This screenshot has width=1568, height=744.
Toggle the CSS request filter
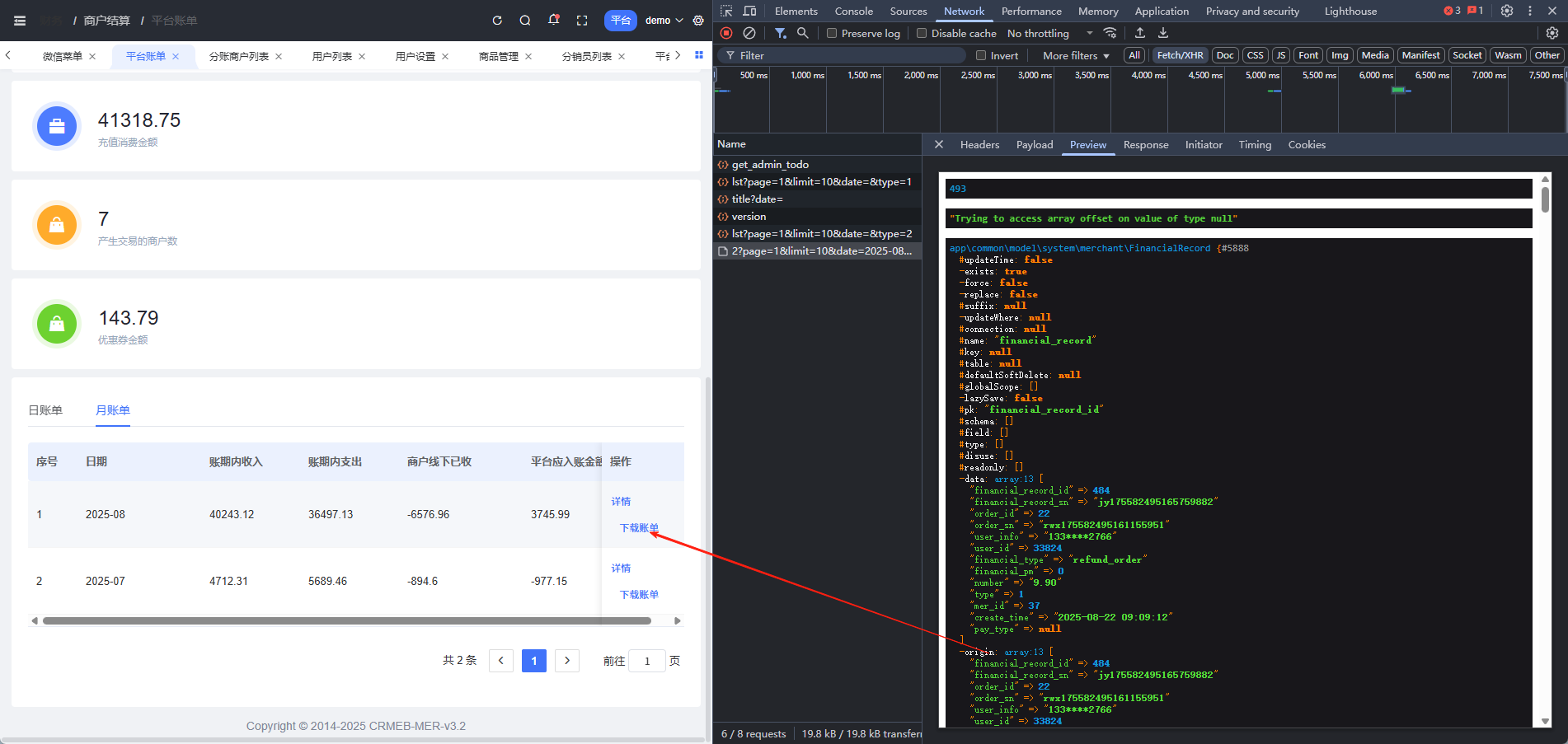pos(1255,55)
